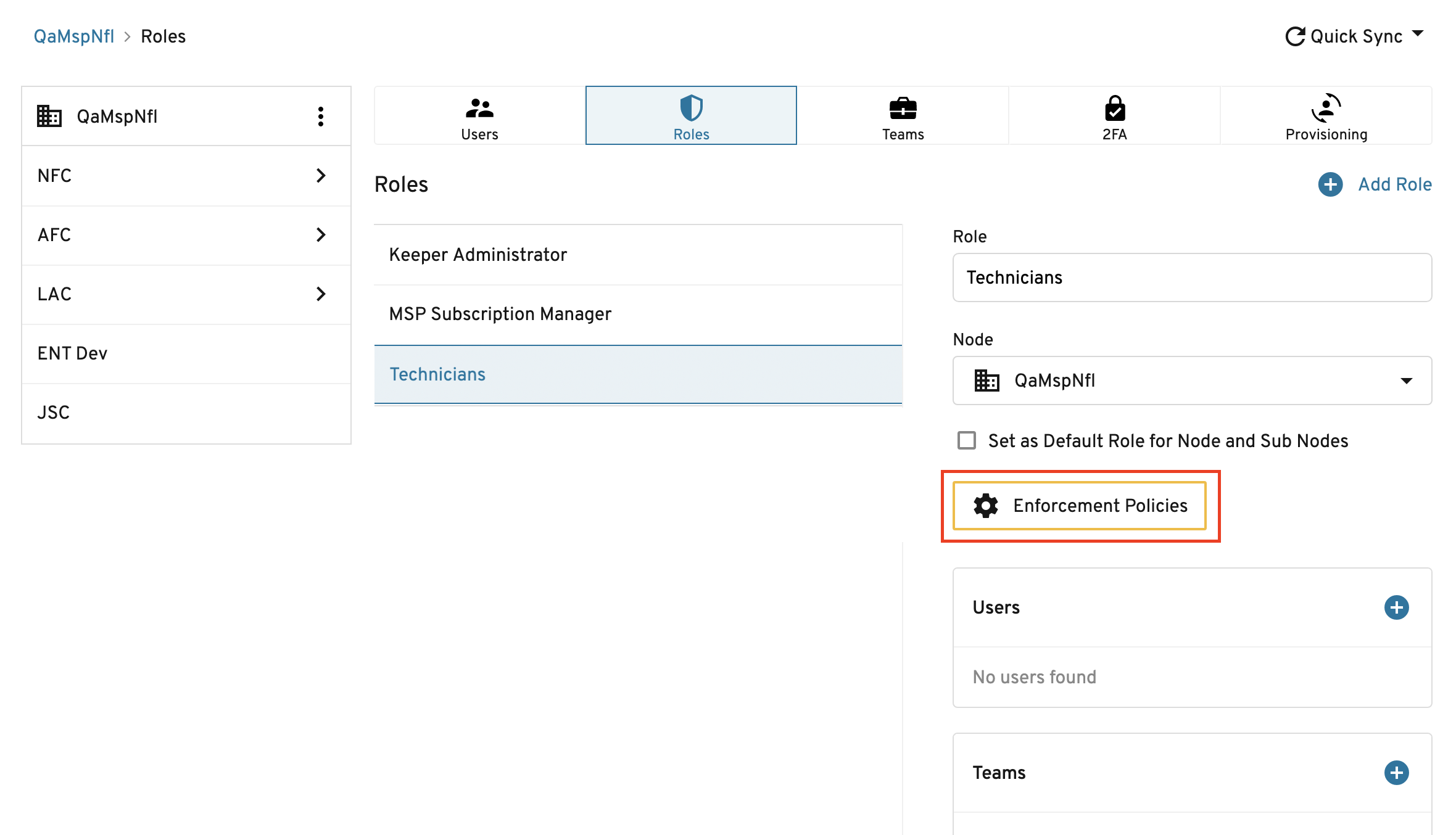Switch to the Roles tab label
Viewport: 1456px width, 835px height.
pos(691,134)
